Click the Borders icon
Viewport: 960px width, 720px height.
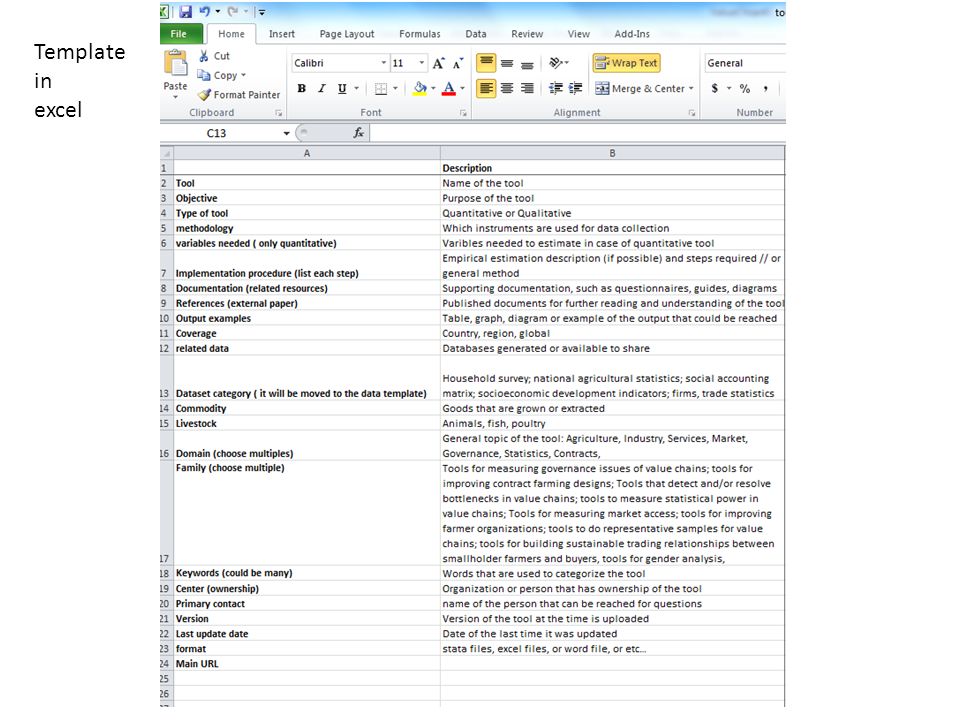(381, 89)
